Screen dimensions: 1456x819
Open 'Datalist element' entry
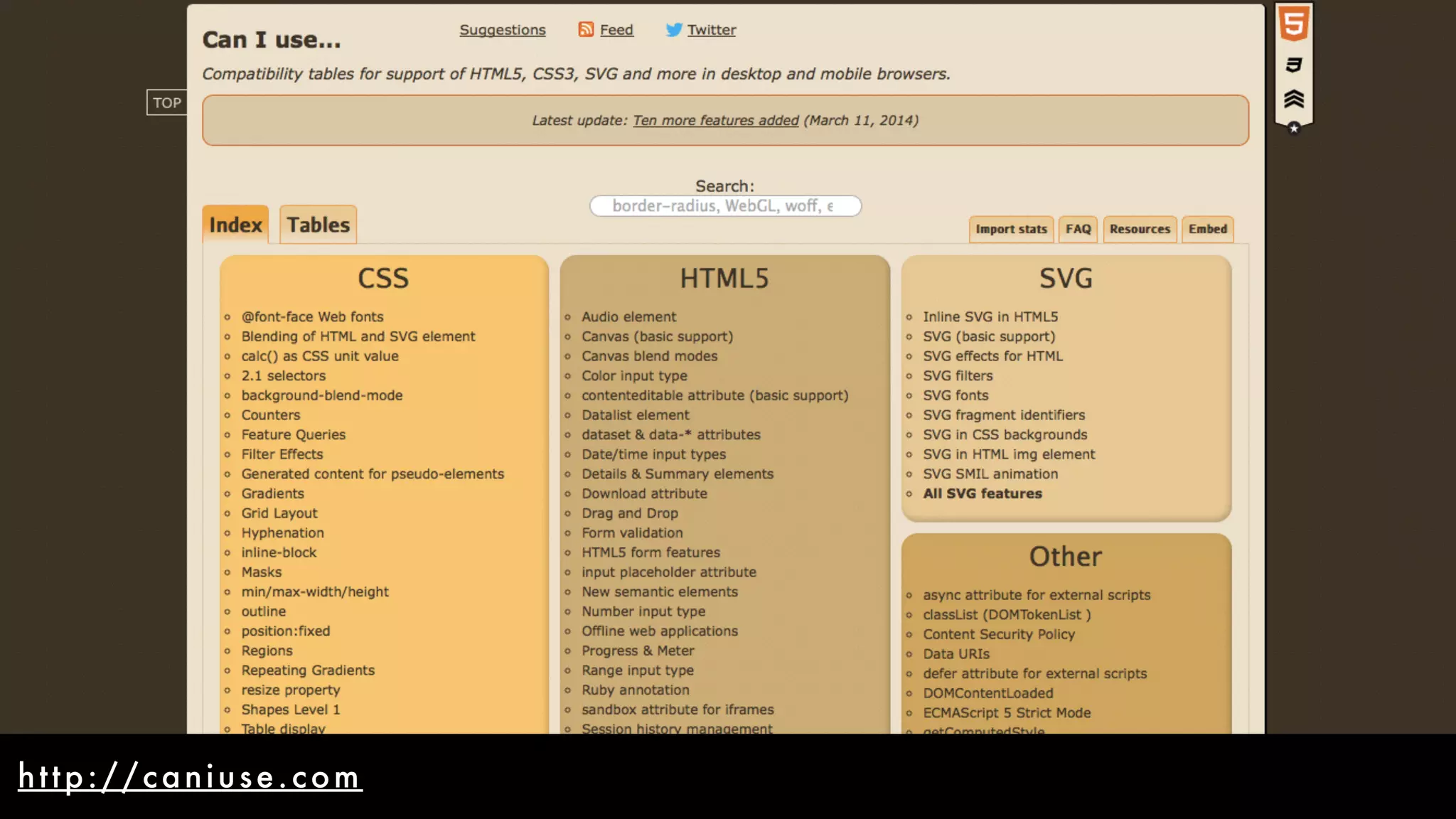pyautogui.click(x=636, y=415)
